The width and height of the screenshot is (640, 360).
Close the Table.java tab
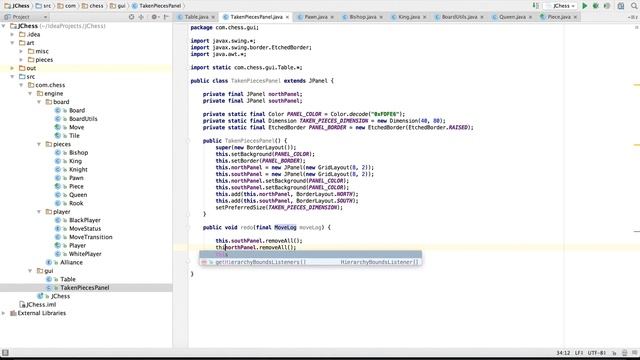point(213,17)
